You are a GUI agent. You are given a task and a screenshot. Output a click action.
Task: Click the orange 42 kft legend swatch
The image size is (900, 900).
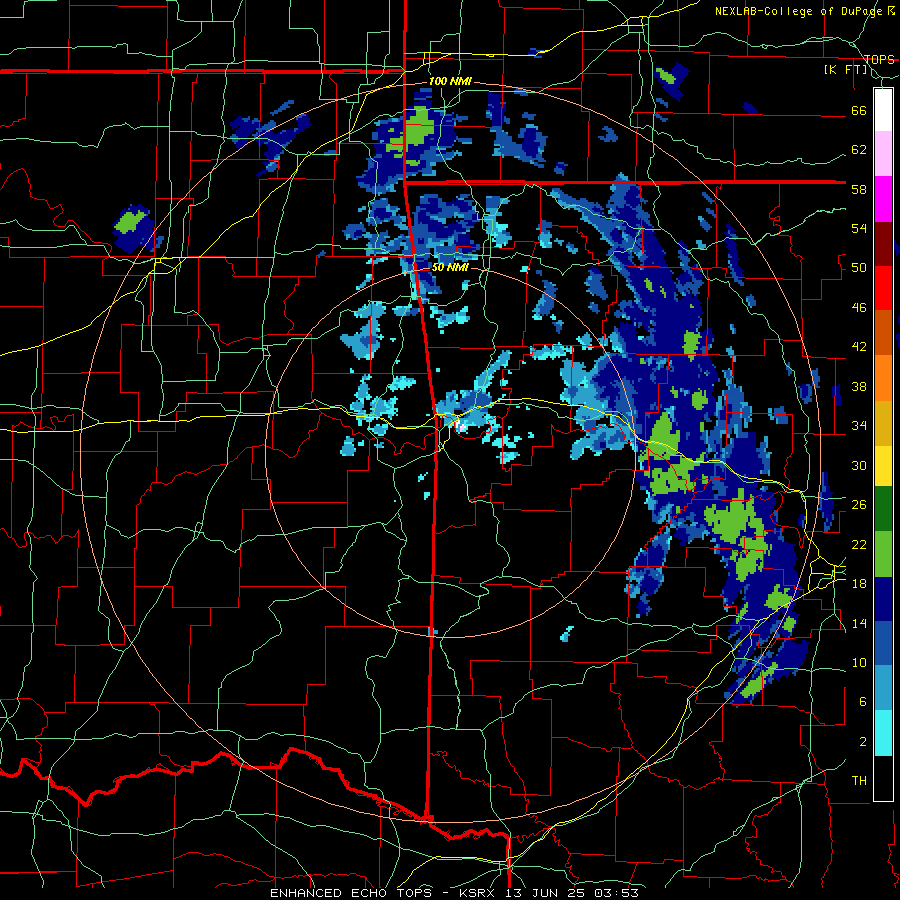[883, 378]
